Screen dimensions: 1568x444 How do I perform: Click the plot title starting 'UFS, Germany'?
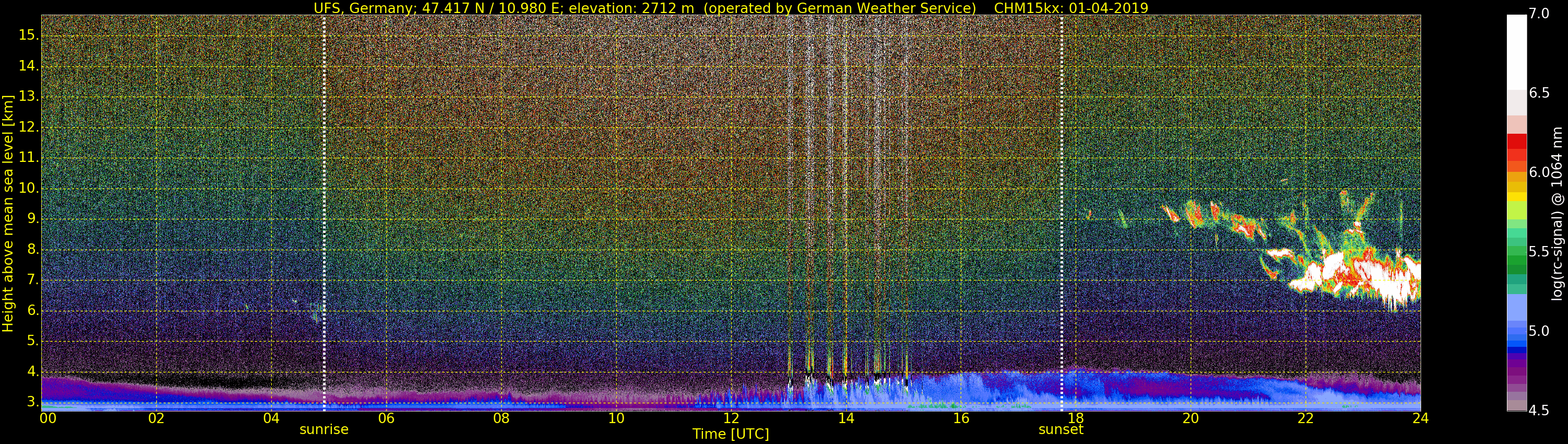(731, 8)
